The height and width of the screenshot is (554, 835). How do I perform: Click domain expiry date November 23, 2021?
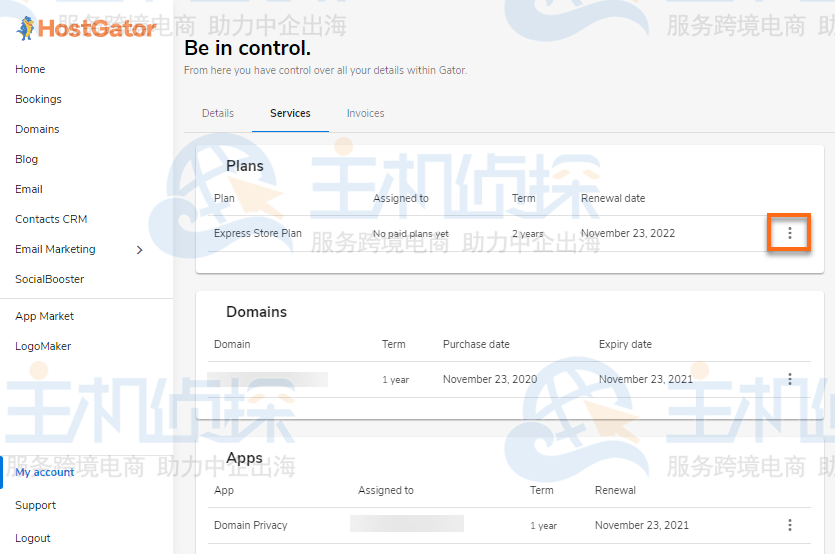(646, 379)
